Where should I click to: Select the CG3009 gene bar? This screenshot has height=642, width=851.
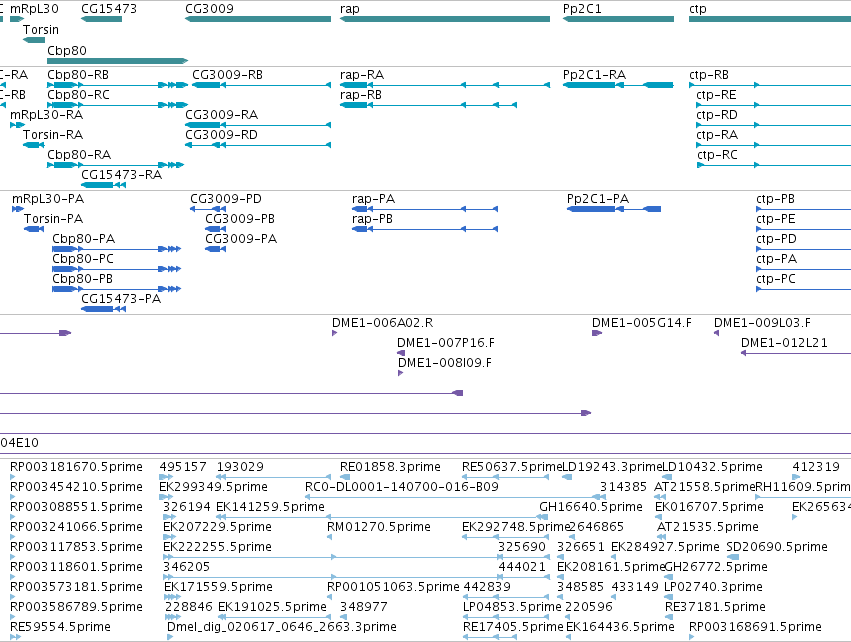point(258,19)
